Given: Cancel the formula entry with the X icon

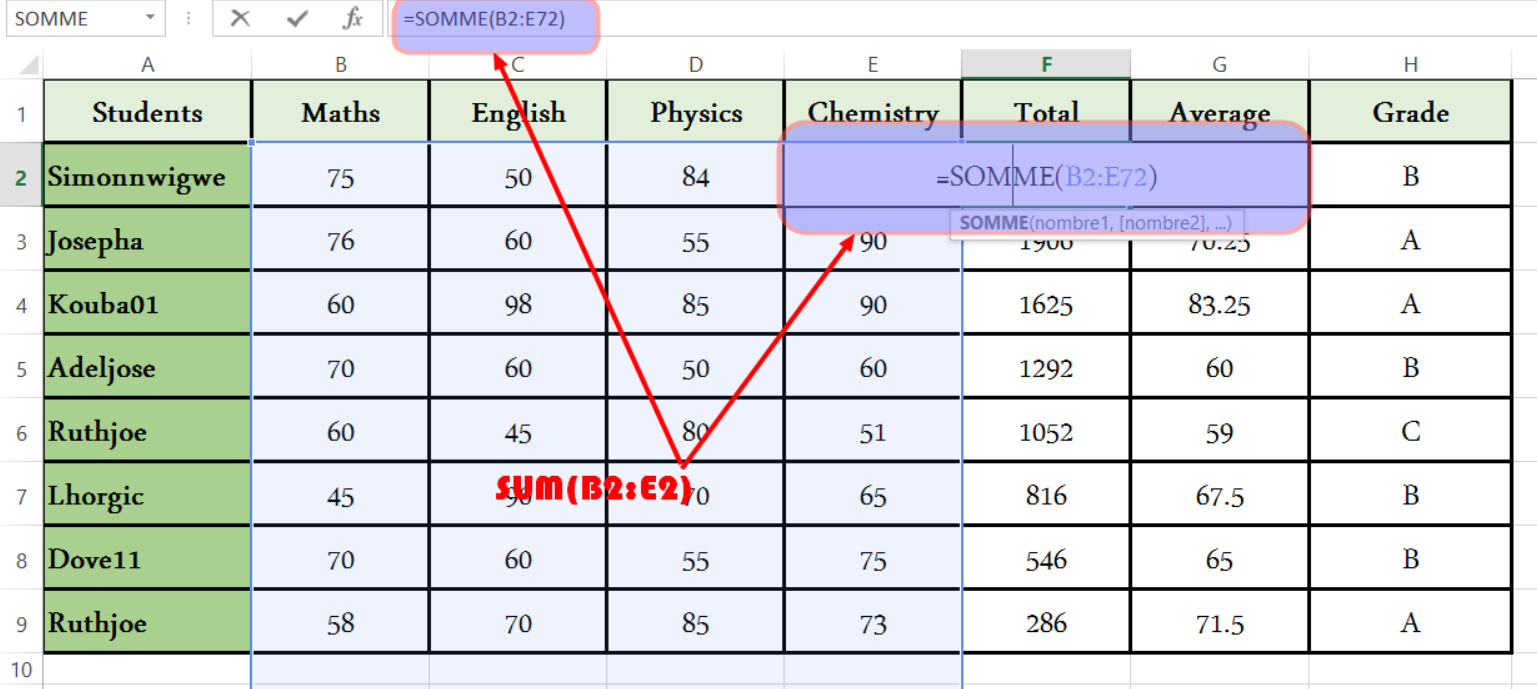Looking at the screenshot, I should pyautogui.click(x=240, y=18).
